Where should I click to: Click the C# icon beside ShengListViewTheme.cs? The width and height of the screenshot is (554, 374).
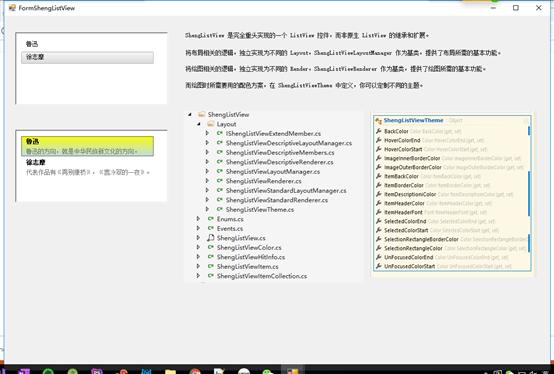coord(220,209)
